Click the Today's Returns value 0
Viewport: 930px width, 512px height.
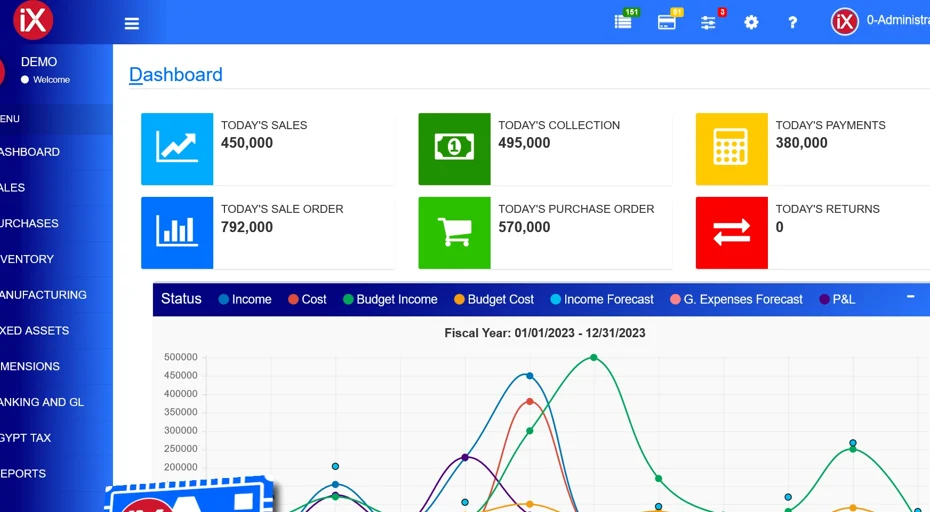coord(779,227)
